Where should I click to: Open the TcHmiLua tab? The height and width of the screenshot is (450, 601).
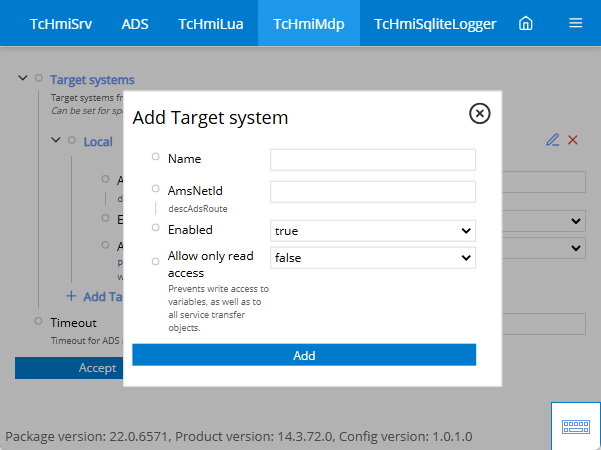pyautogui.click(x=211, y=24)
